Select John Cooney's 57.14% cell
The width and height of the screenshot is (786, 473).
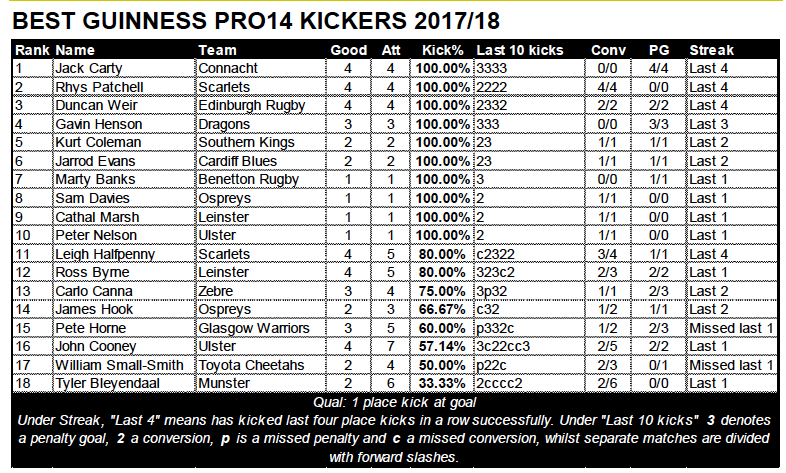[x=442, y=346]
